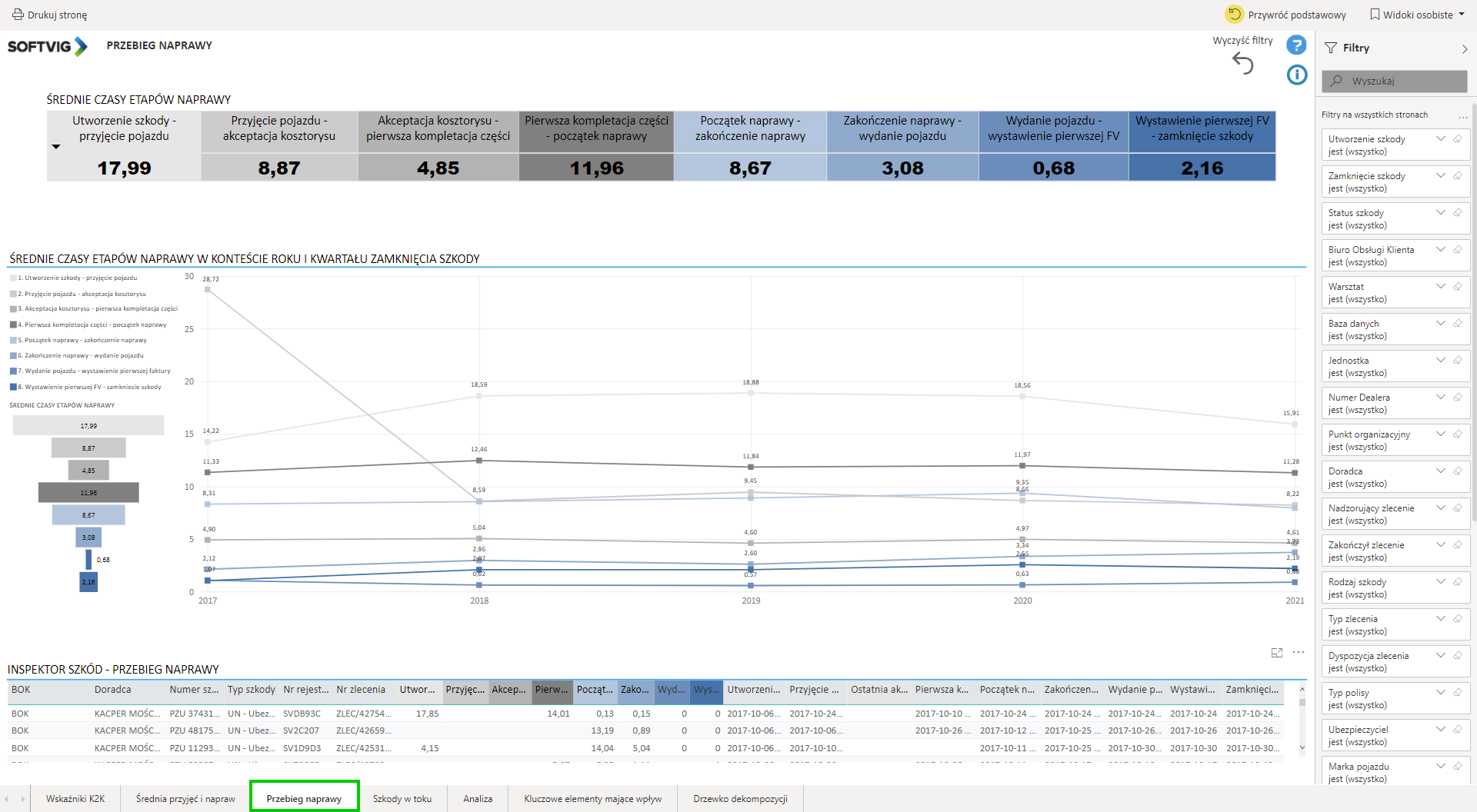Open the Drzewko dekompozycji tab
Image resolution: width=1477 pixels, height=812 pixels.
pyautogui.click(x=740, y=799)
